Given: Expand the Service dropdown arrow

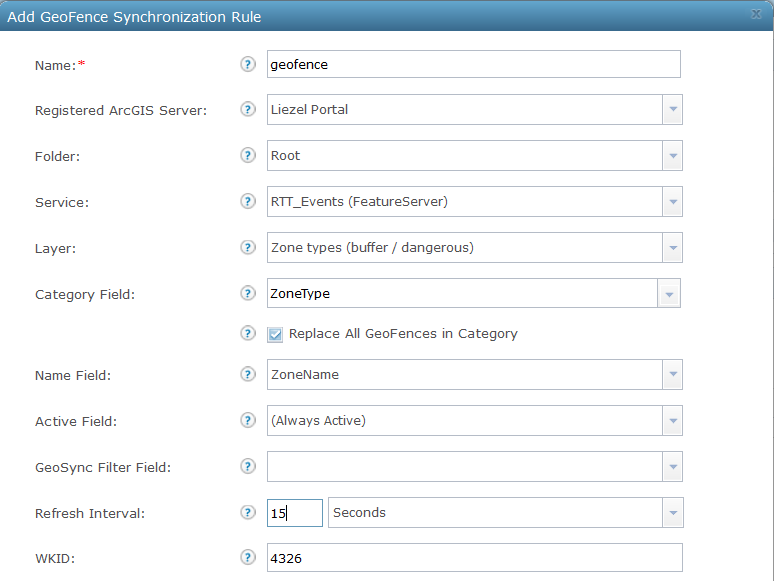Looking at the screenshot, I should 672,202.
